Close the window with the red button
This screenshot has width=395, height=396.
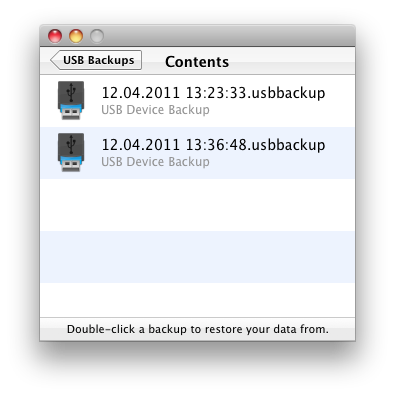[55, 36]
